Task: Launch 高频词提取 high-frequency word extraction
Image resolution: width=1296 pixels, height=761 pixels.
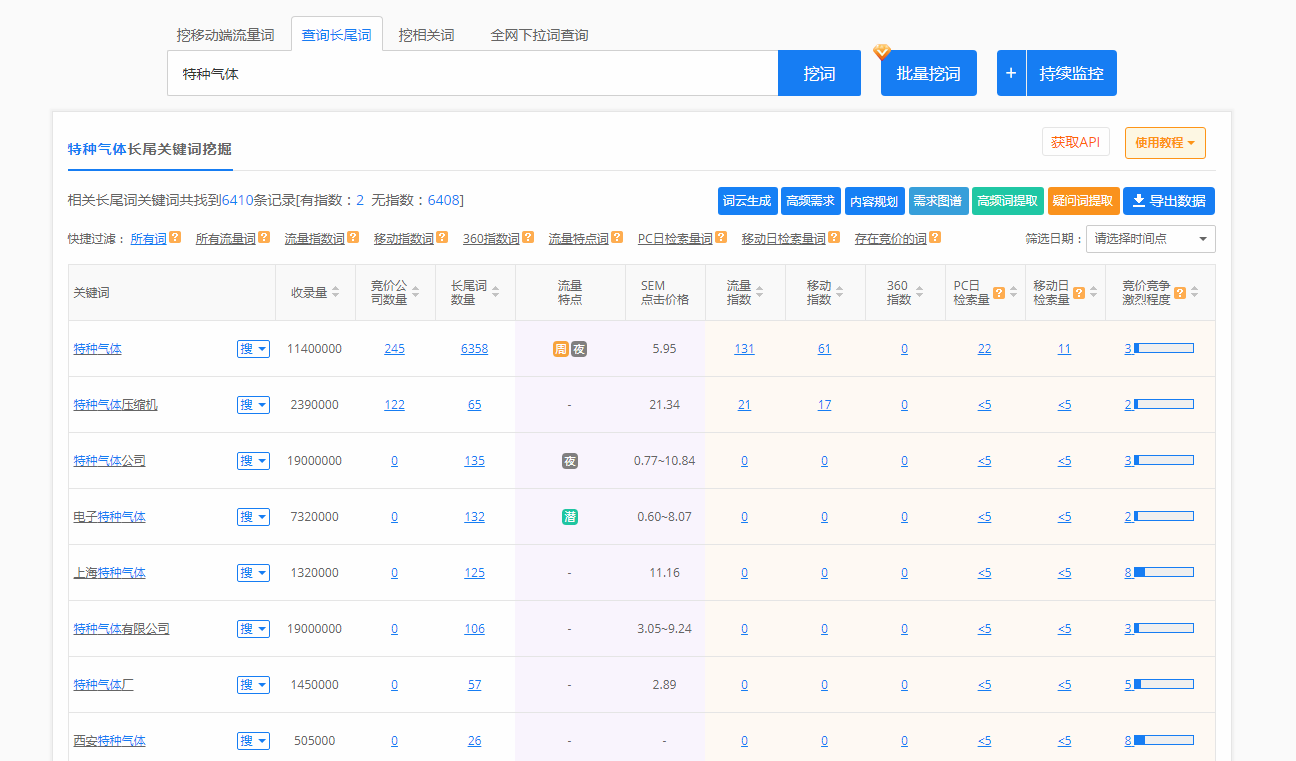Action: tap(1006, 200)
